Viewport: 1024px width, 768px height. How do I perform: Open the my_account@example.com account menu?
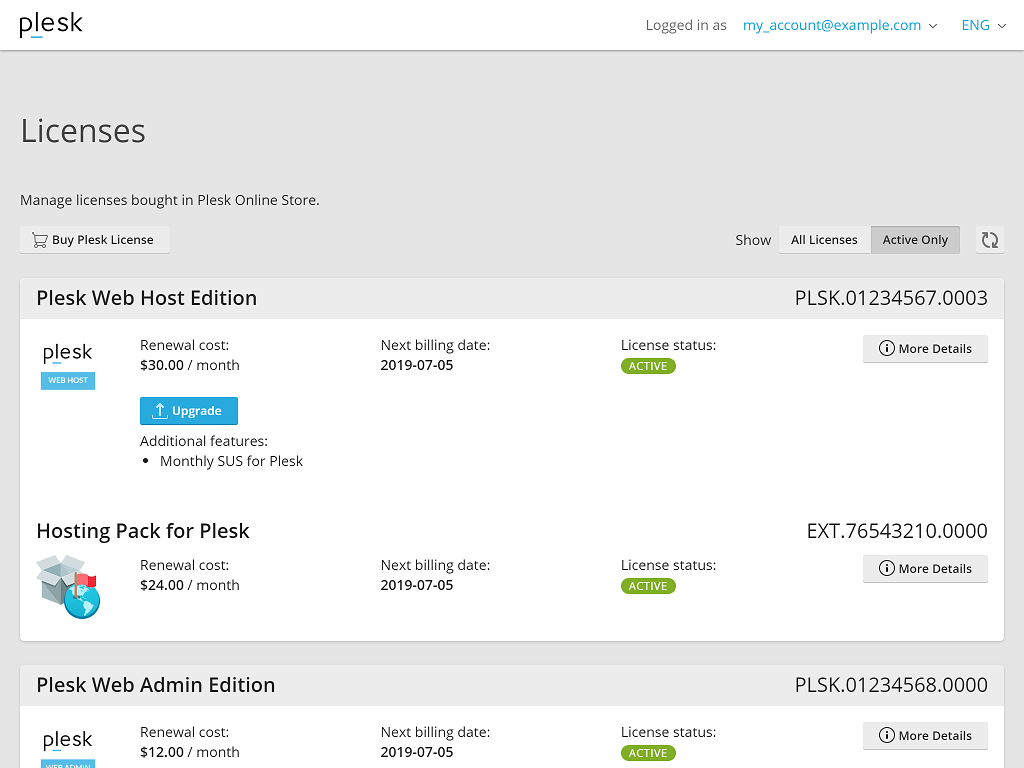[840, 25]
